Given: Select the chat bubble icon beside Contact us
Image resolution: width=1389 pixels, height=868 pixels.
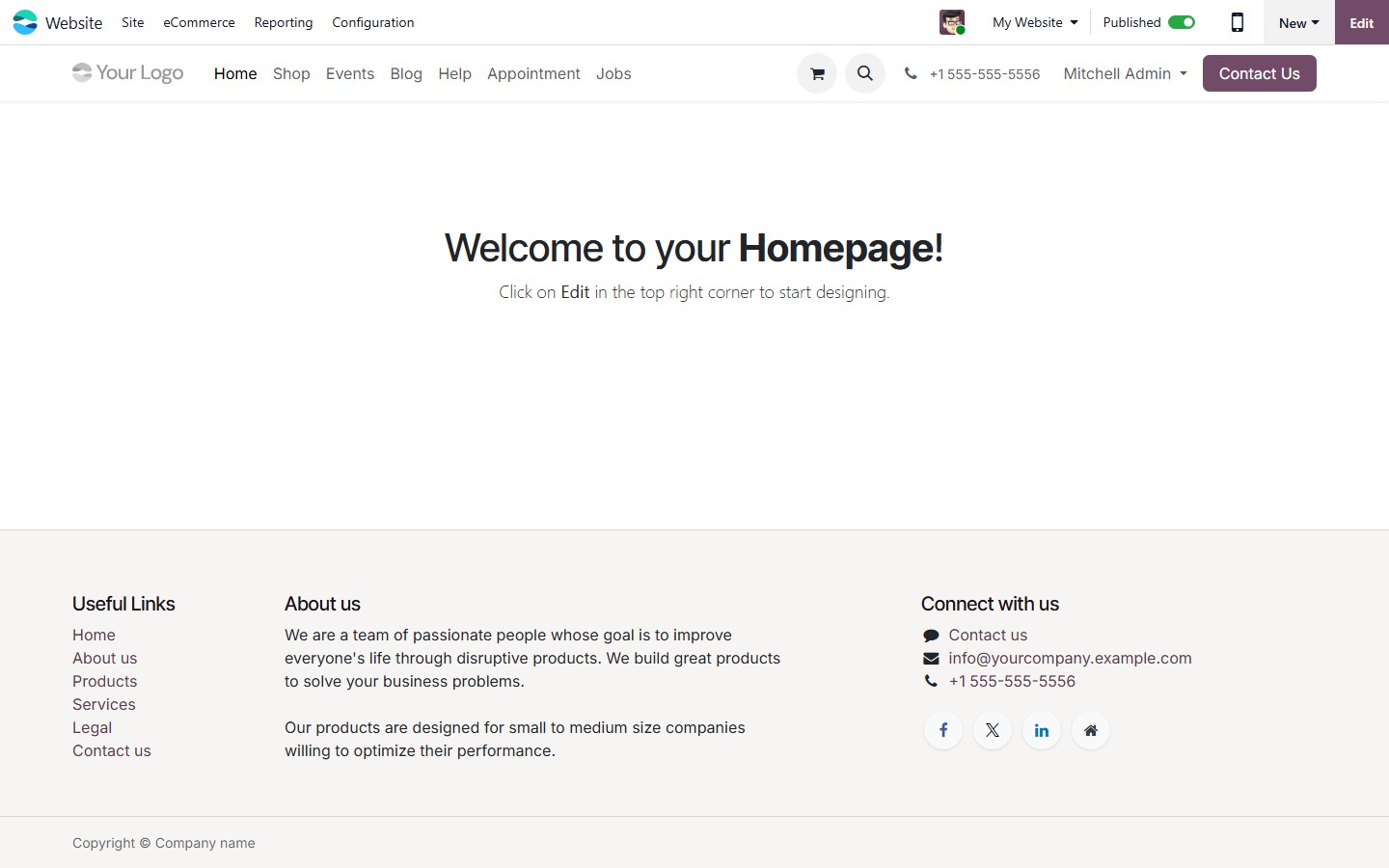Looking at the screenshot, I should [x=930, y=635].
